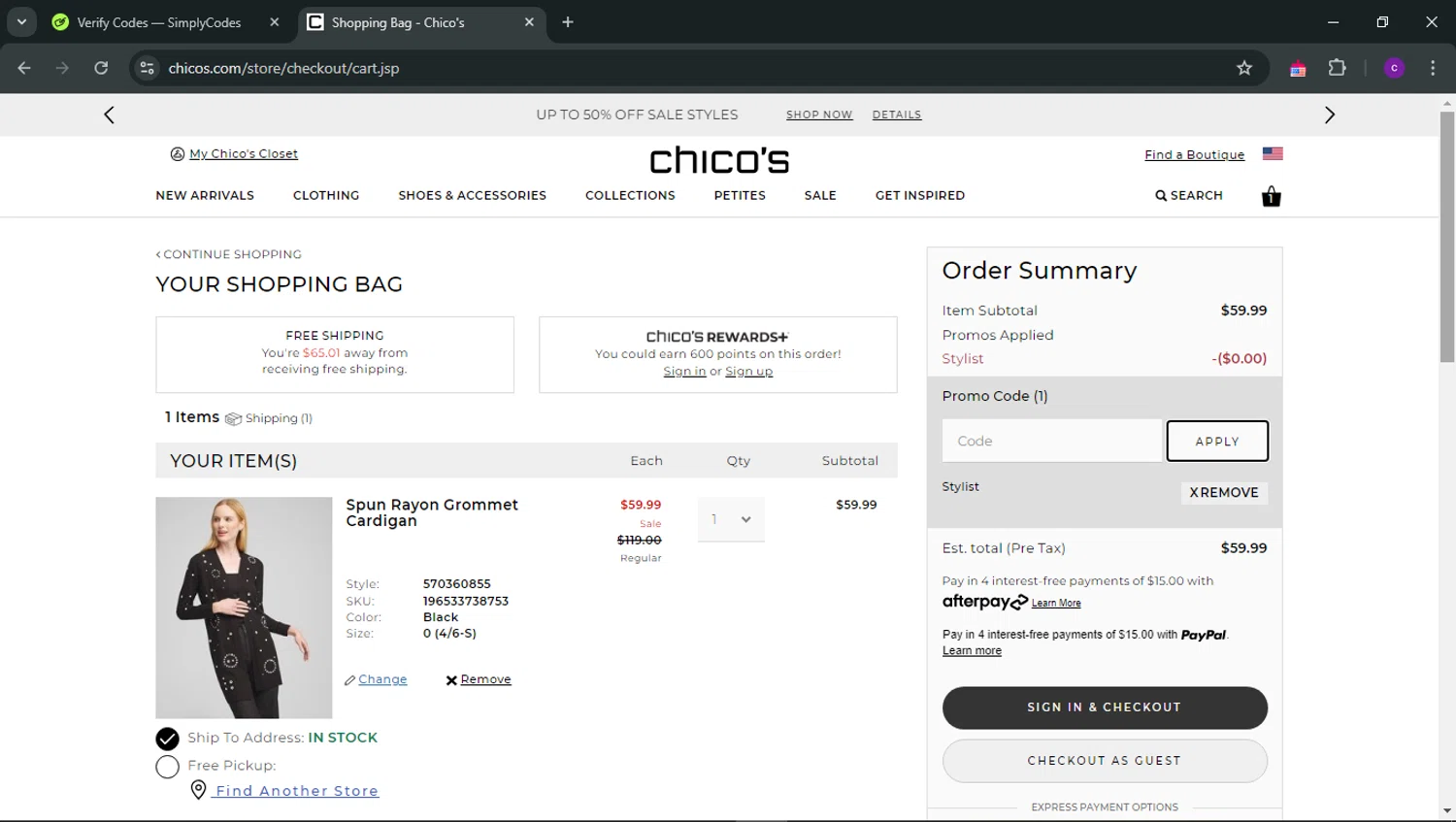Open the quantity dropdown for the cardigan
This screenshot has height=822, width=1456.
(731, 519)
